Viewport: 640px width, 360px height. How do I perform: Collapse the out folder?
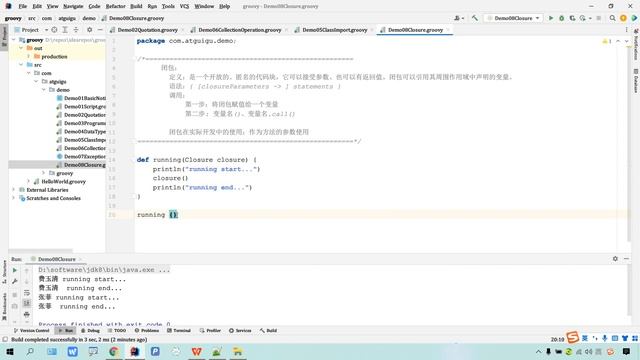click(21, 48)
